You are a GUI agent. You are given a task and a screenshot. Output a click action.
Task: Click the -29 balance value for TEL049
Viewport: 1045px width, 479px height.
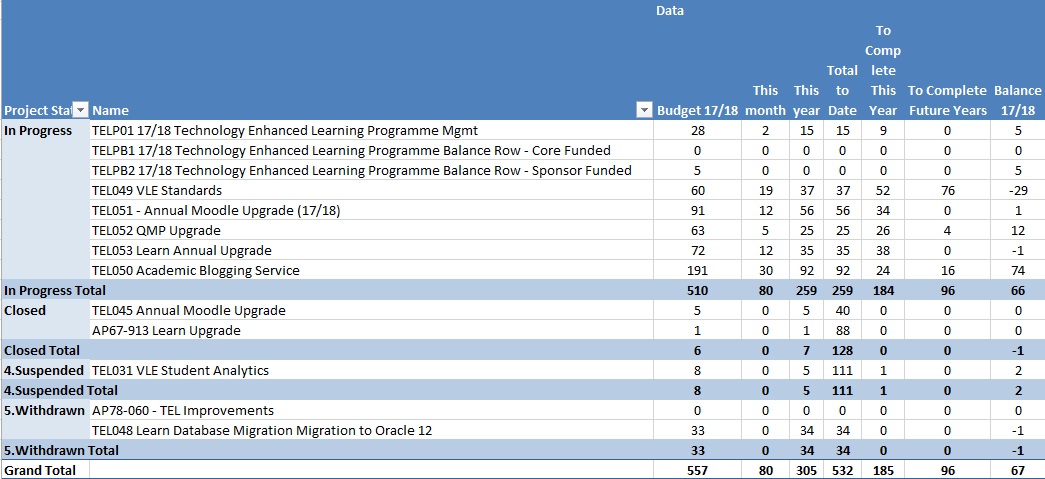click(x=1017, y=190)
